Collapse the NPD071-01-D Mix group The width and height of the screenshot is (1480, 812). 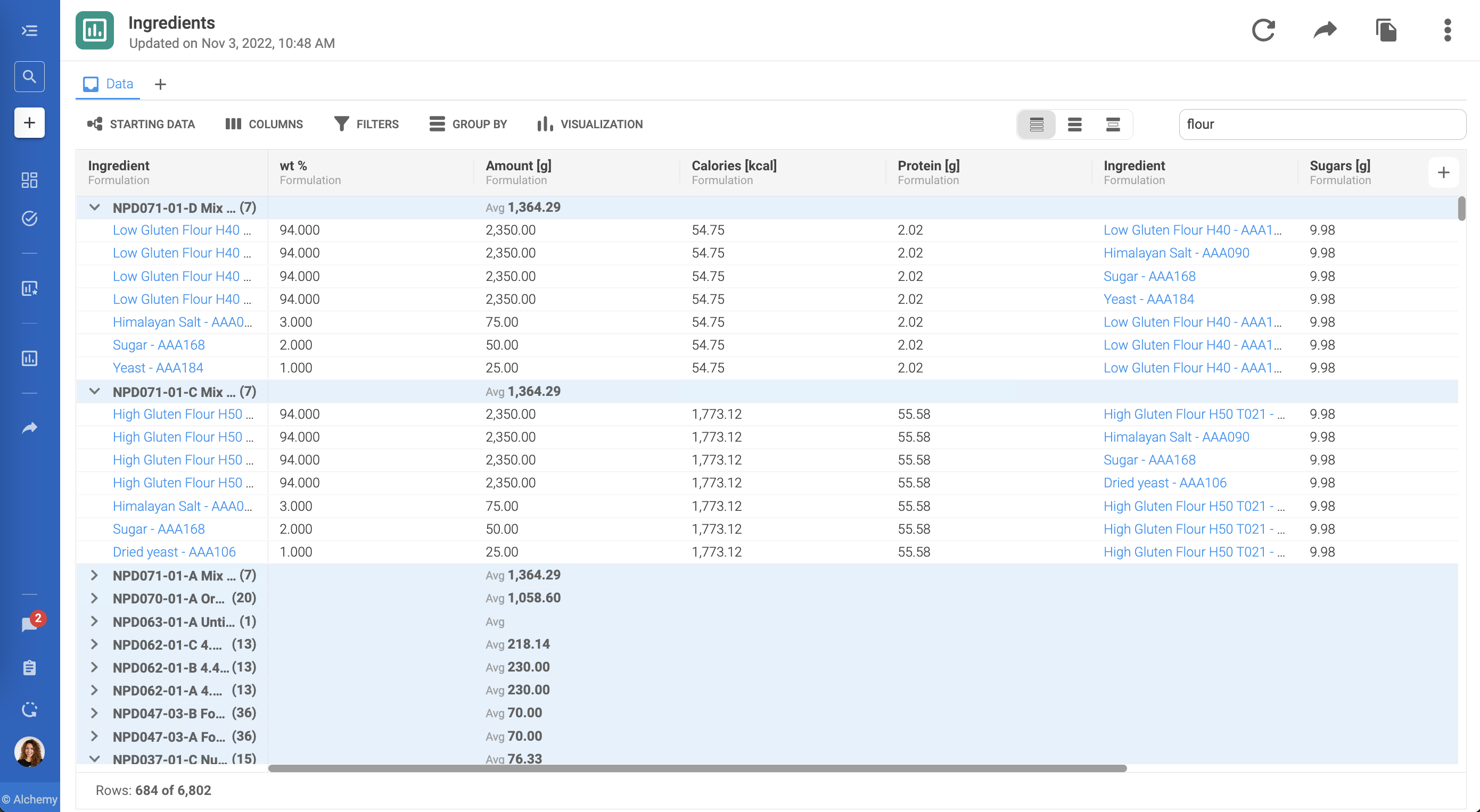pos(95,208)
